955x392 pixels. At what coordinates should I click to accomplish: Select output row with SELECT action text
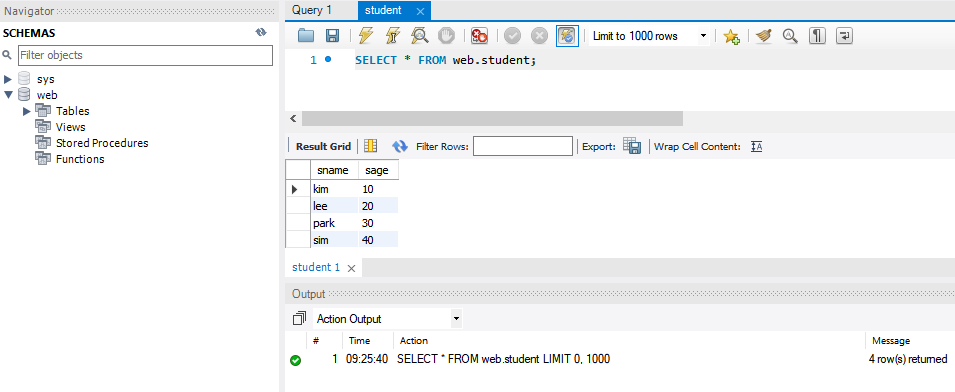503,359
